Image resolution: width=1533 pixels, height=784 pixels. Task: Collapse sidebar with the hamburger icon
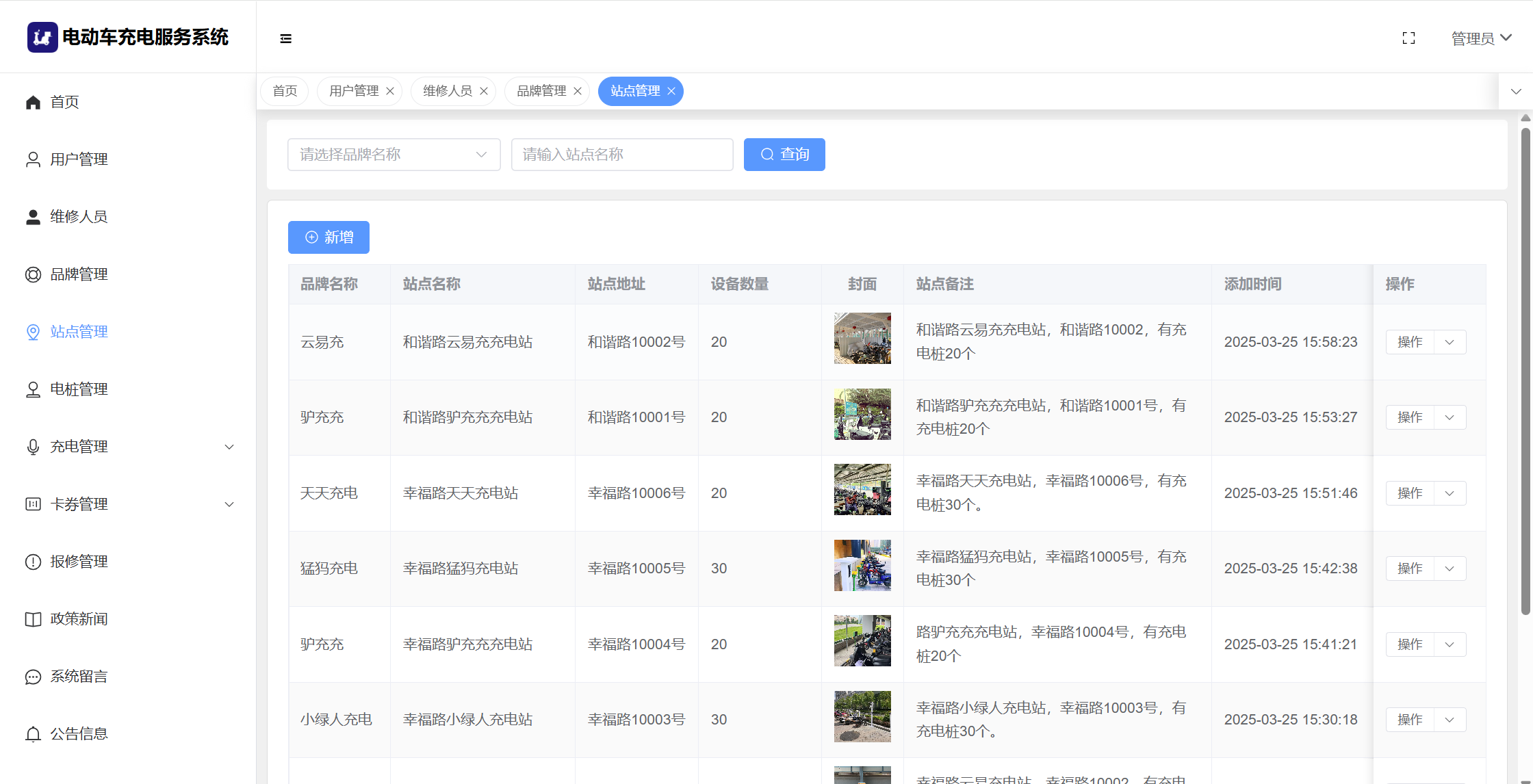pos(286,39)
